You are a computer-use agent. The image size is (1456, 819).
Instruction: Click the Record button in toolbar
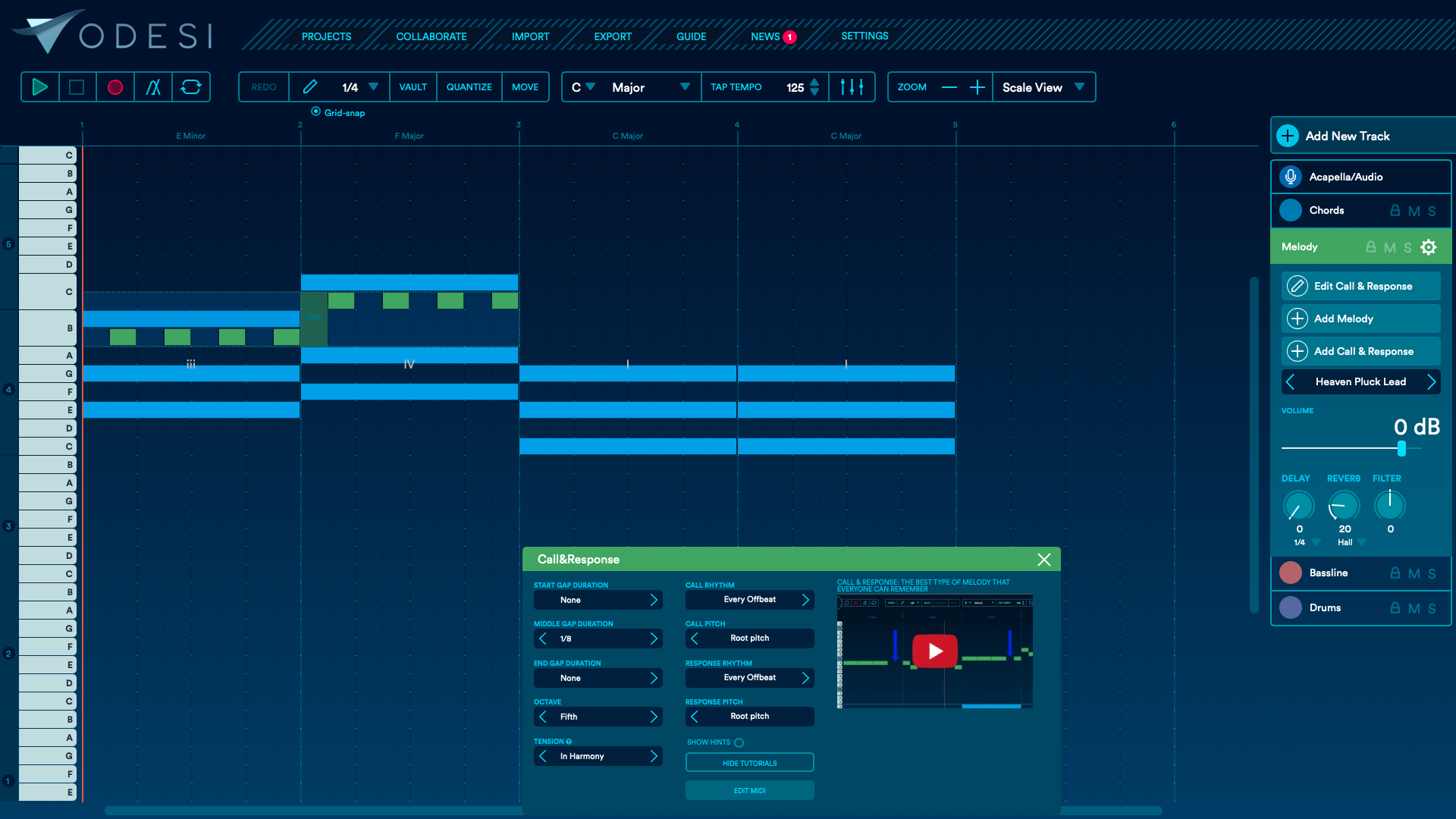[x=115, y=87]
